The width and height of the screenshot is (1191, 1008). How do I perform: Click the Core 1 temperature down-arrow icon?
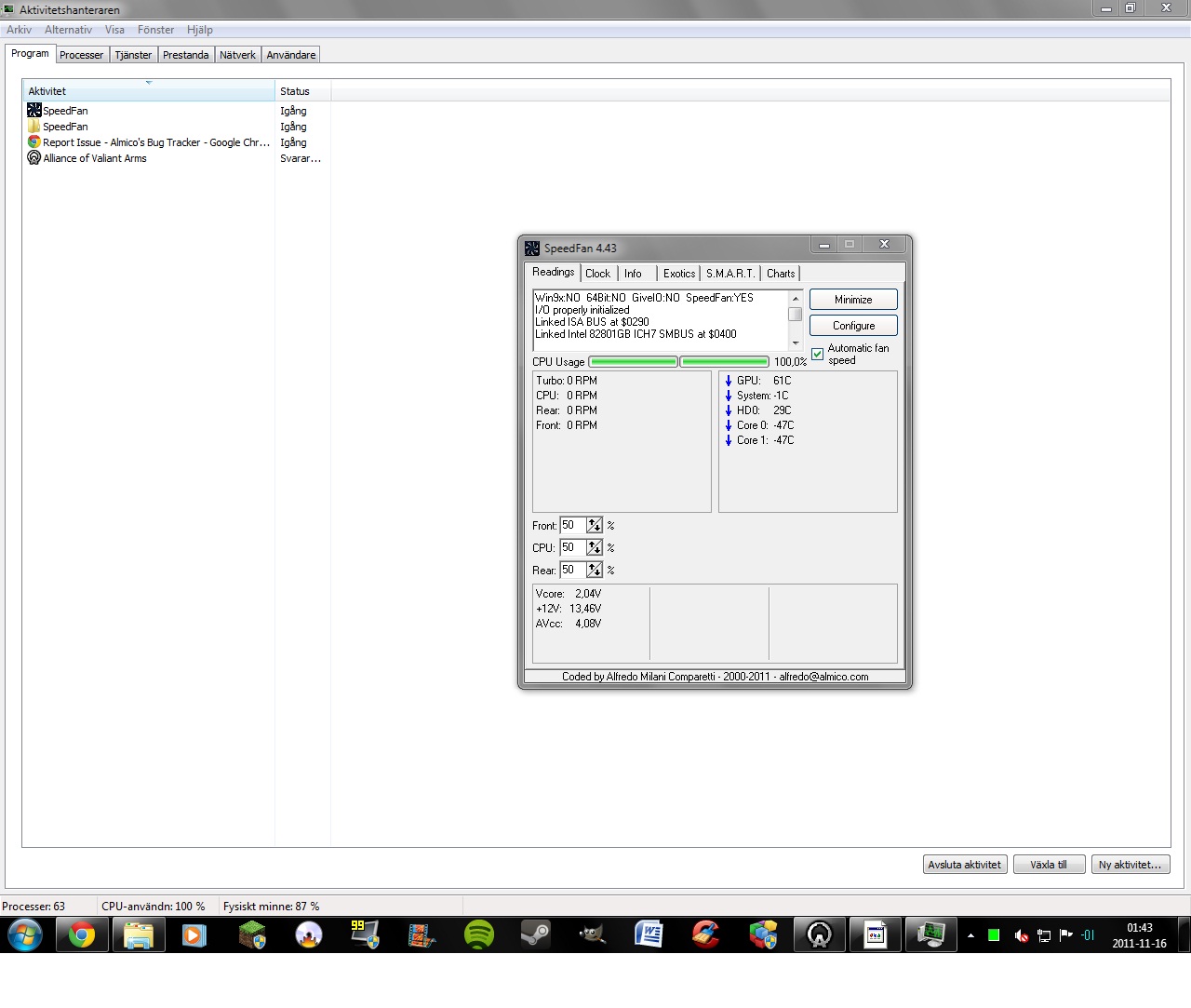[729, 440]
